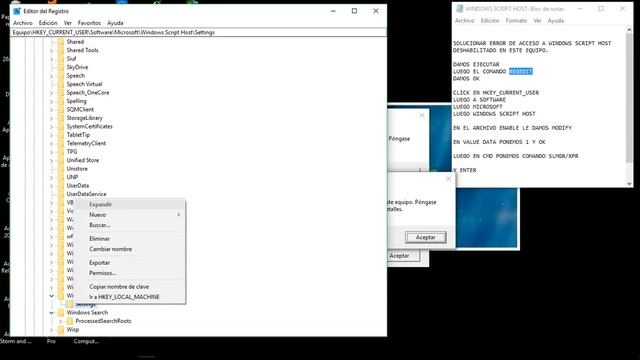Open Formato menu in Notepad
This screenshot has height=360, width=640.
click(x=516, y=21)
